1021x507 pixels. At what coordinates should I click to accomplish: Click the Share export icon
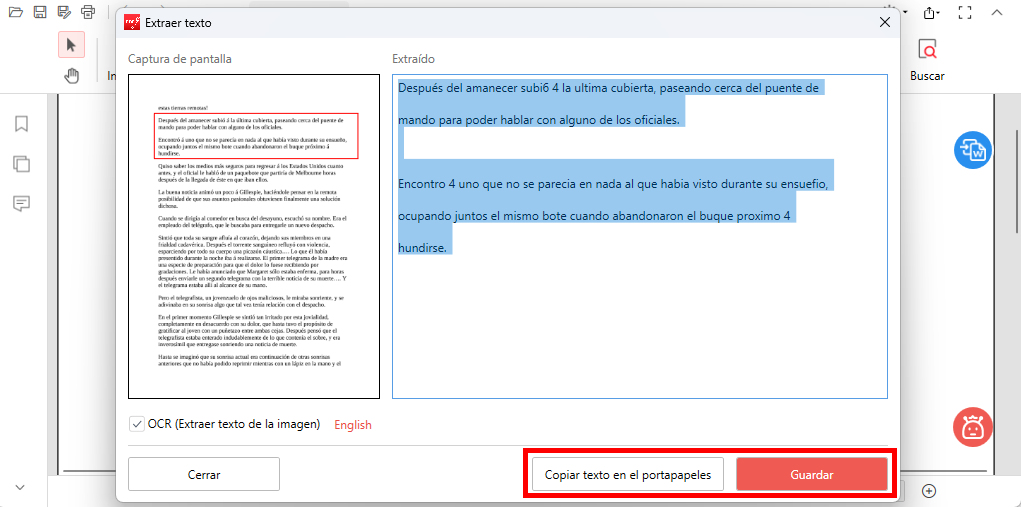pyautogui.click(x=931, y=12)
